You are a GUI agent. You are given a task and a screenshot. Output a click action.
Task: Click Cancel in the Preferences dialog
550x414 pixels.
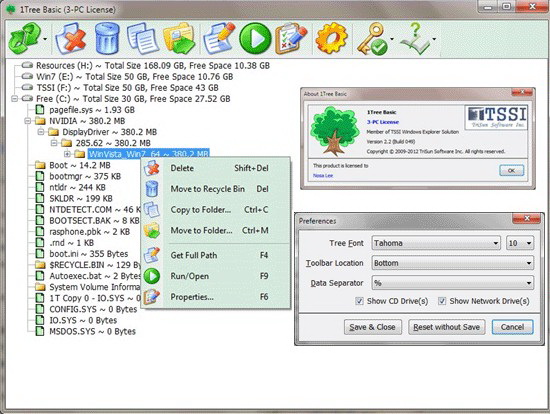(x=512, y=327)
